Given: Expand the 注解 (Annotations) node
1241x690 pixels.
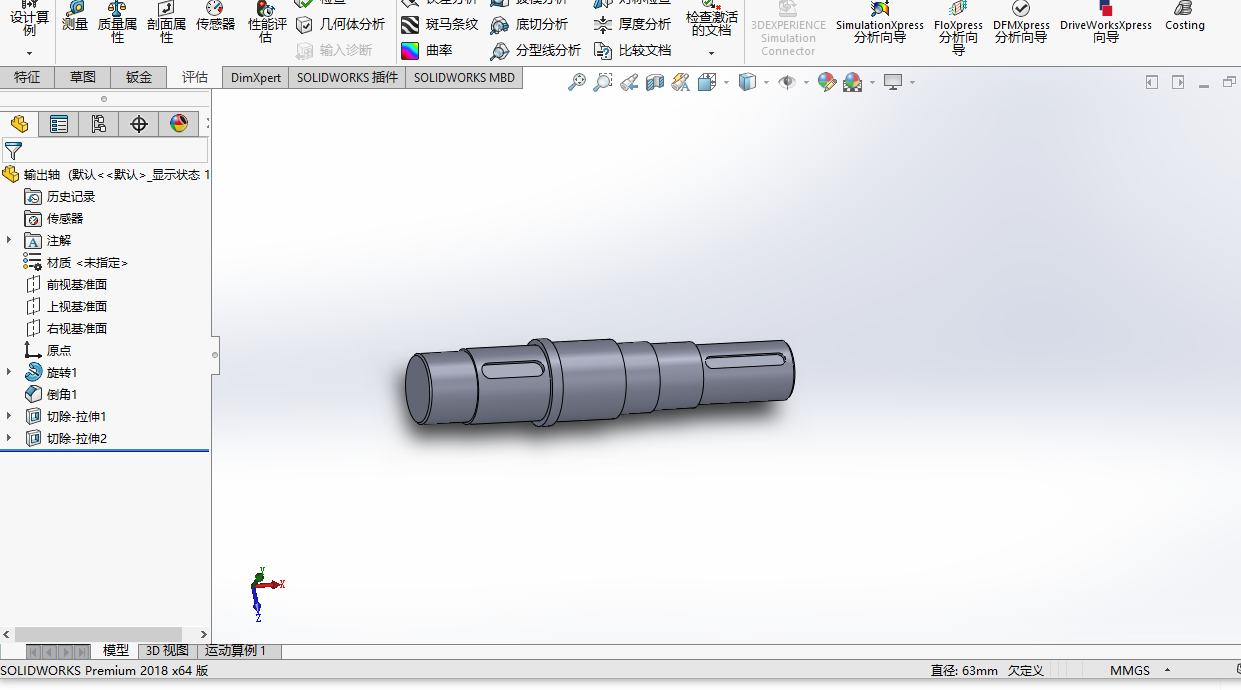Looking at the screenshot, I should 9,240.
